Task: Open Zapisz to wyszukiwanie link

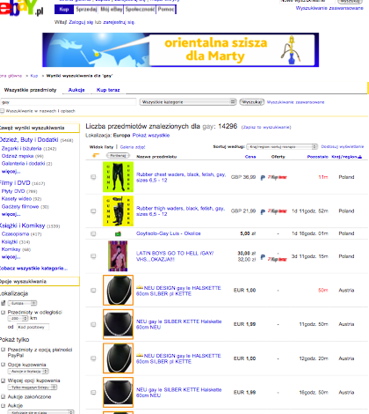Action: [x=266, y=127]
